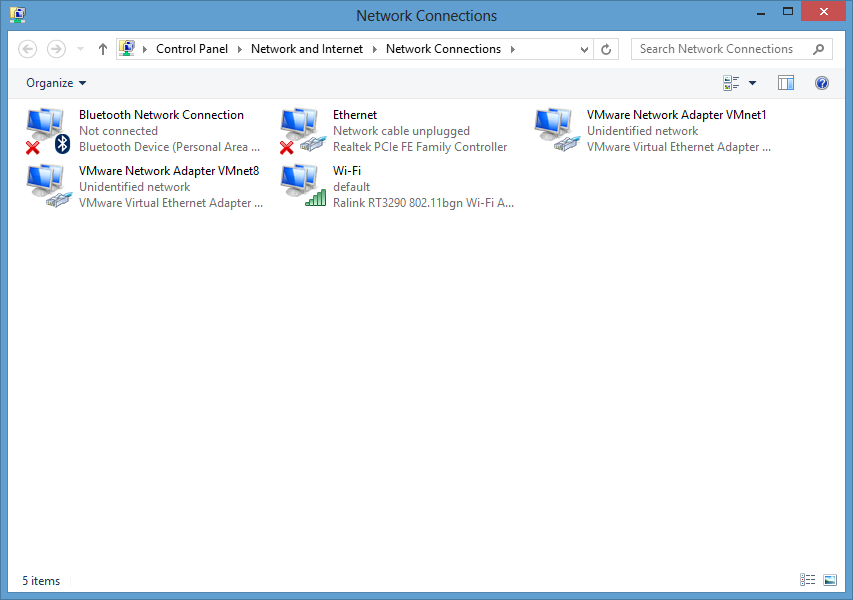Click inside the Search Network Connections box

click(x=720, y=48)
